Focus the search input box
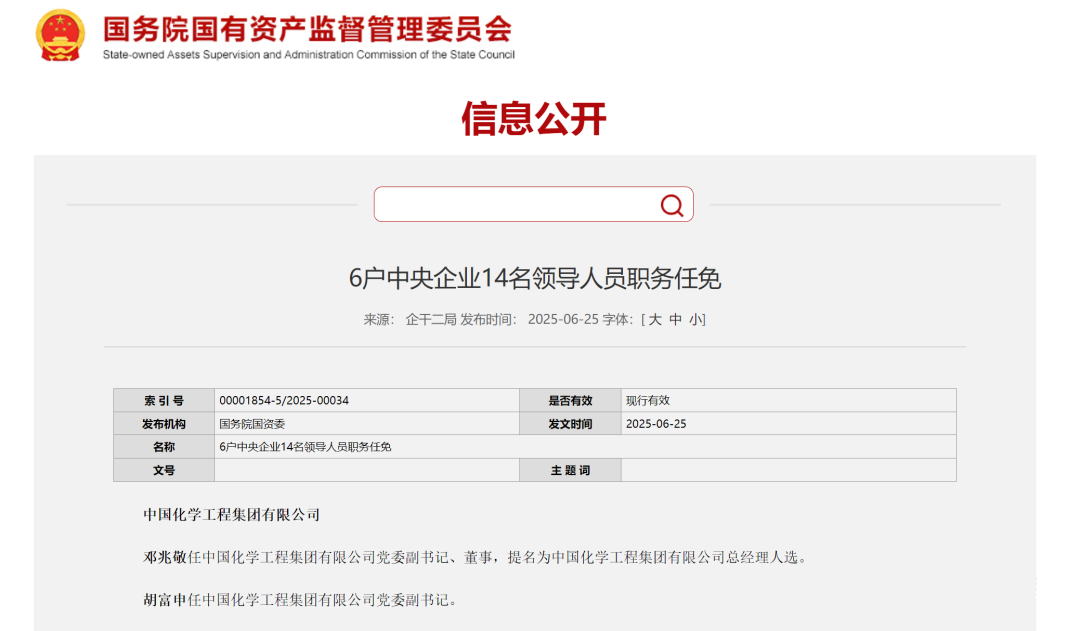 pos(515,205)
